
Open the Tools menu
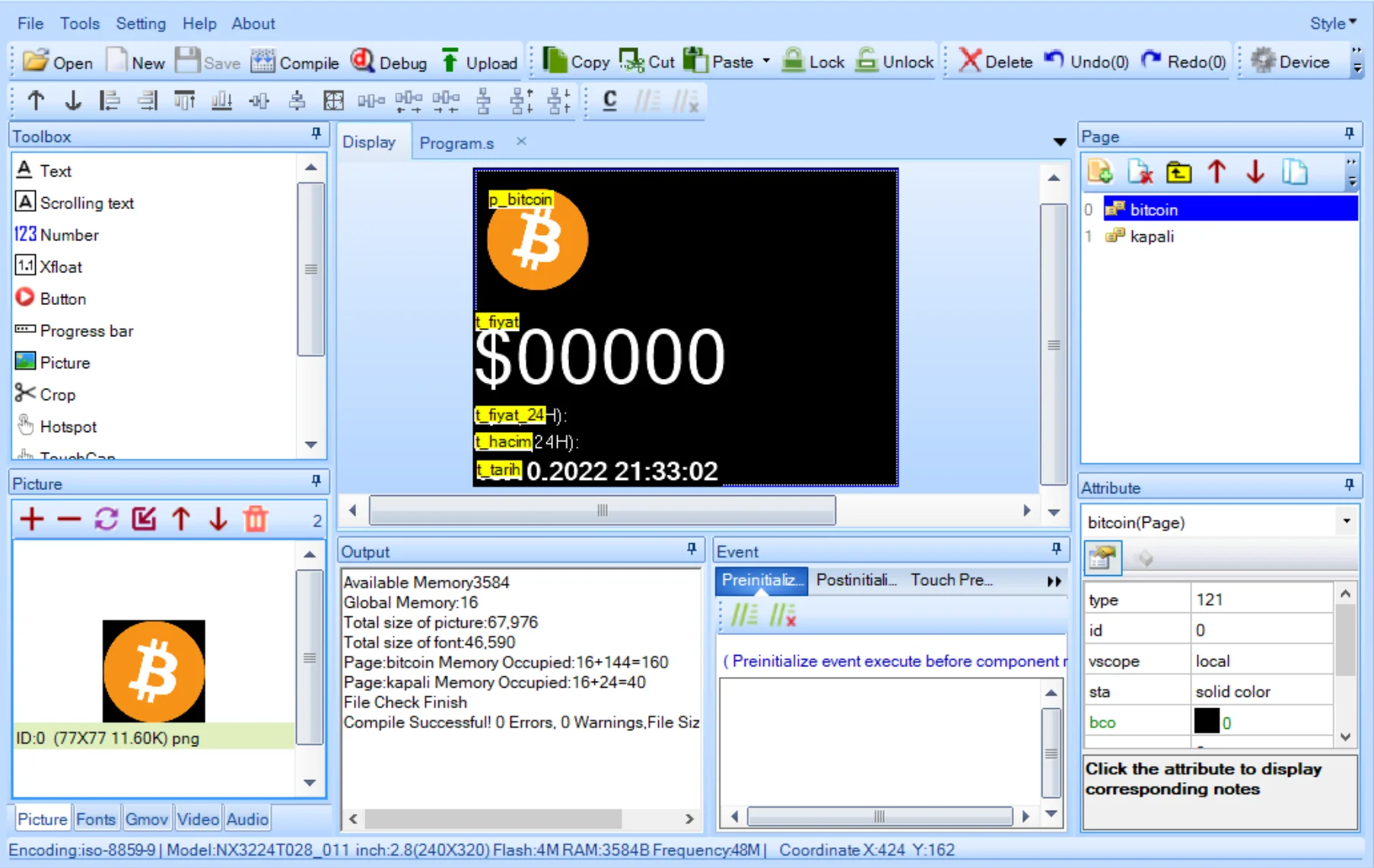[80, 24]
